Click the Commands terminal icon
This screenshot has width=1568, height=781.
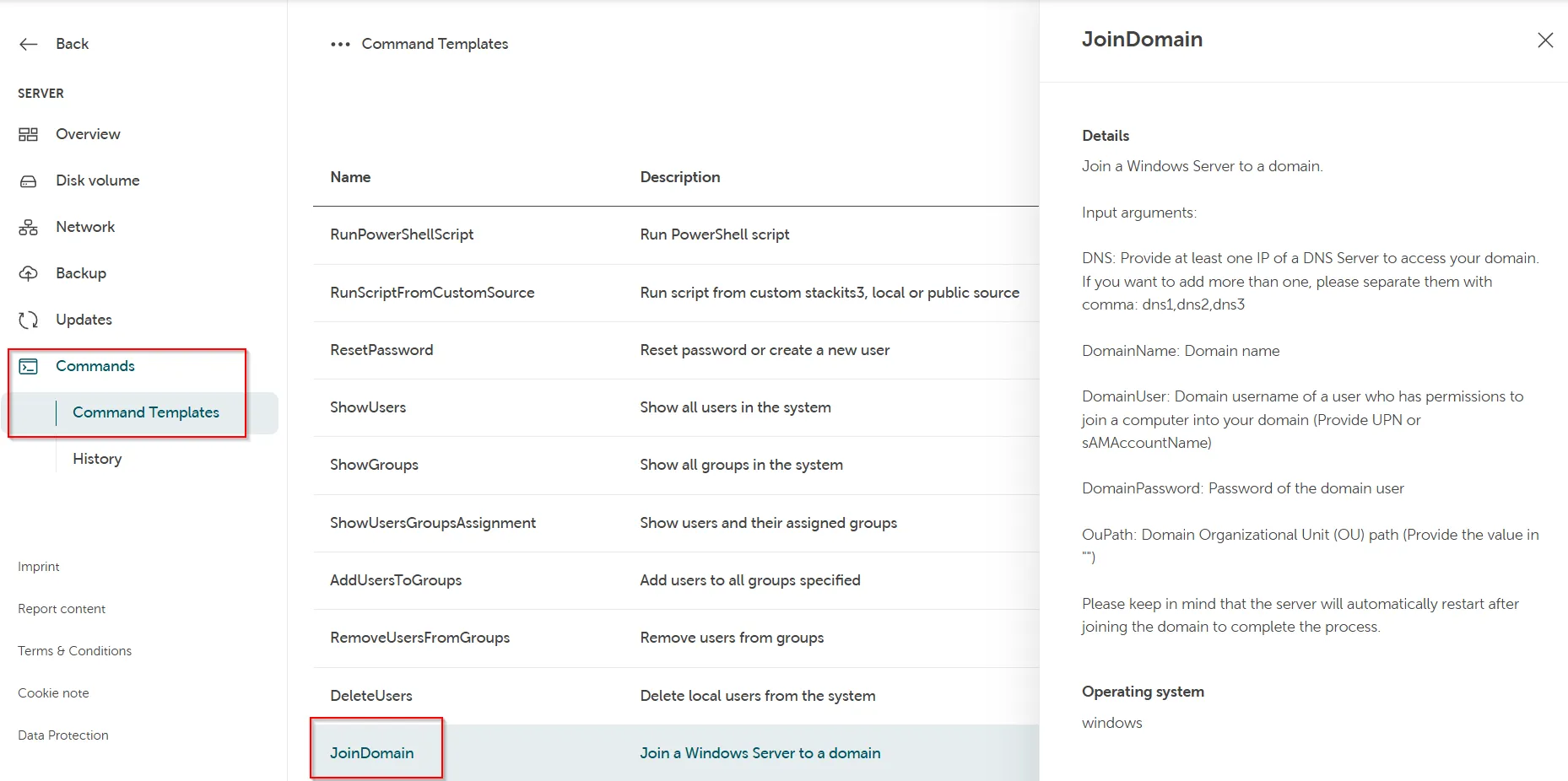[28, 365]
